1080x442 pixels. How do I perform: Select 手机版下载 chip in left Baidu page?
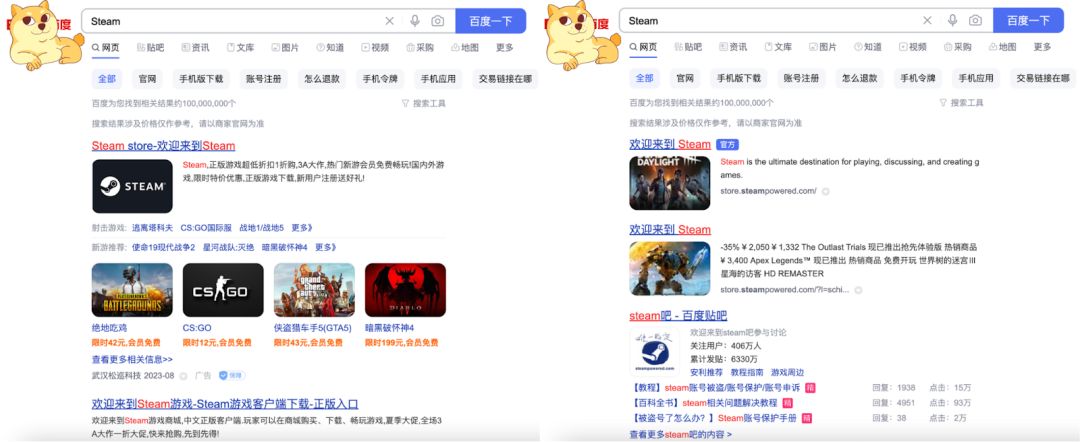[201, 78]
